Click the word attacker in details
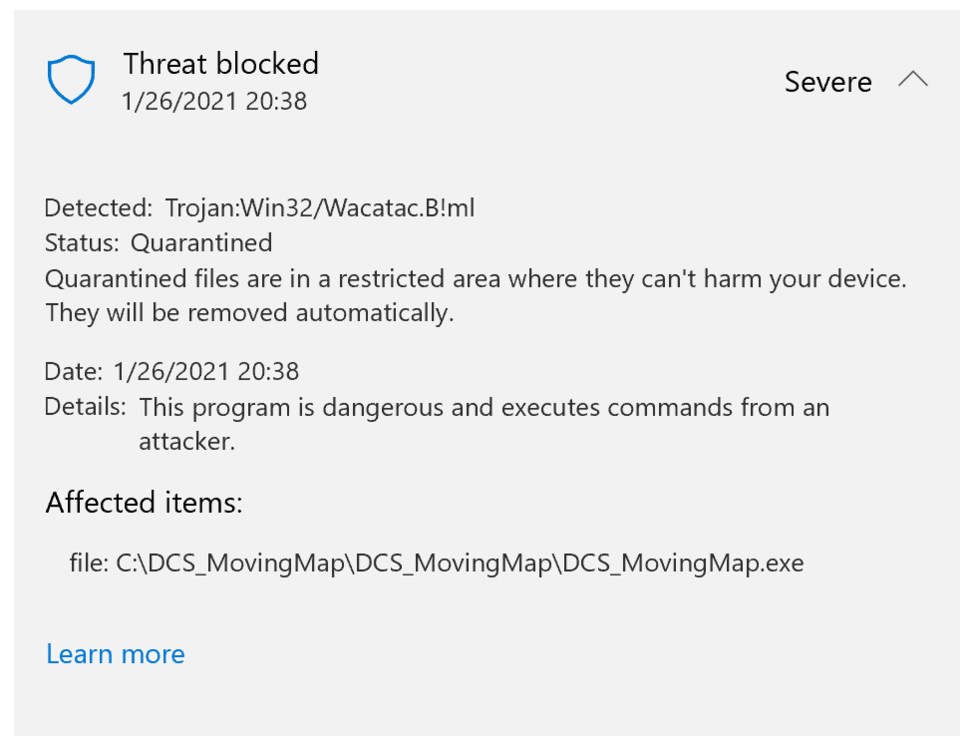977x750 pixels. [186, 441]
